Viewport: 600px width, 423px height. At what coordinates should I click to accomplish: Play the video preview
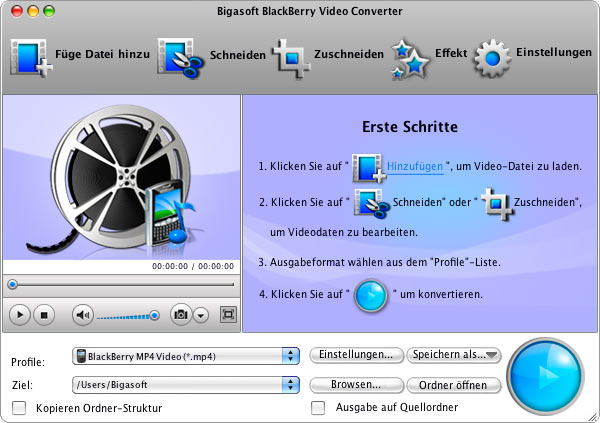pos(19,315)
